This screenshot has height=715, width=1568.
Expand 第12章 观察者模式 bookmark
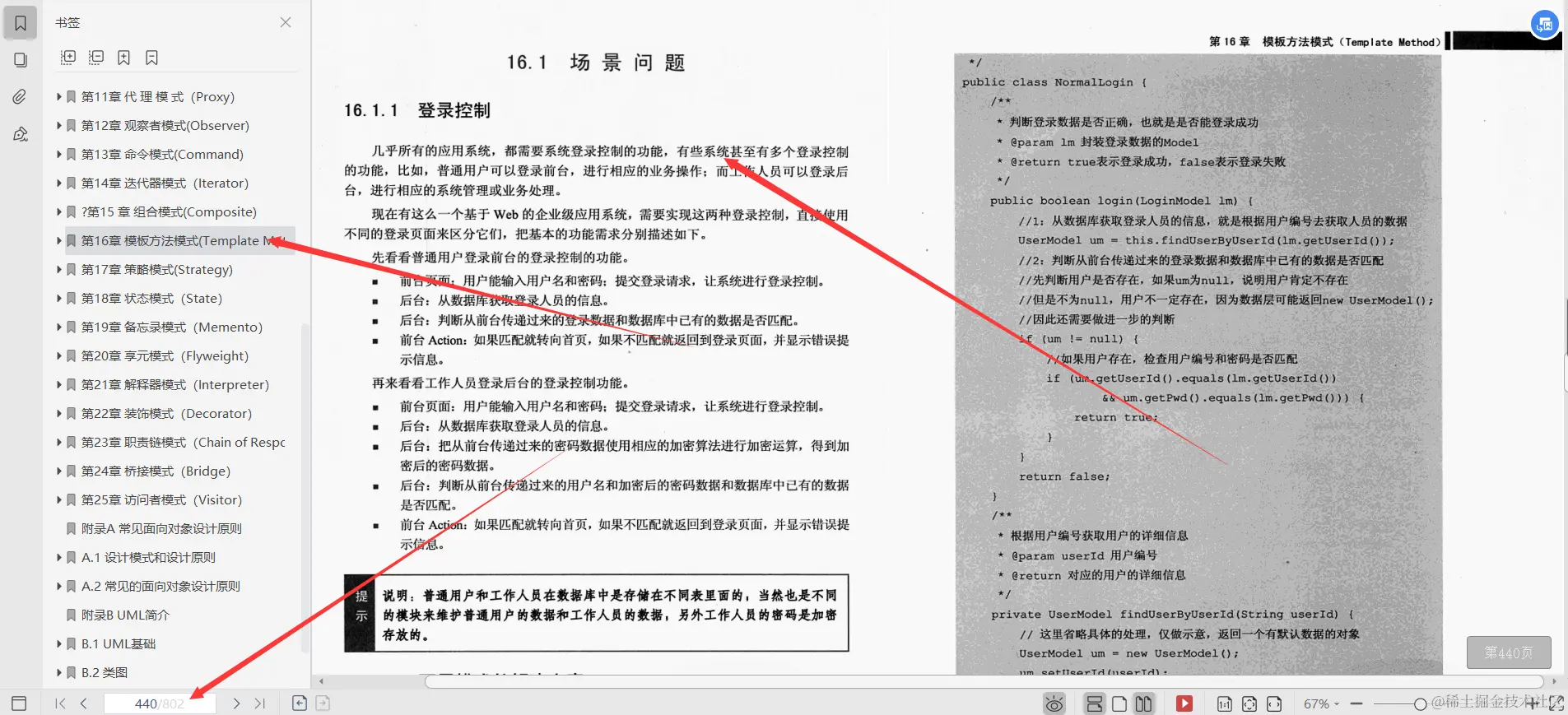click(x=59, y=125)
